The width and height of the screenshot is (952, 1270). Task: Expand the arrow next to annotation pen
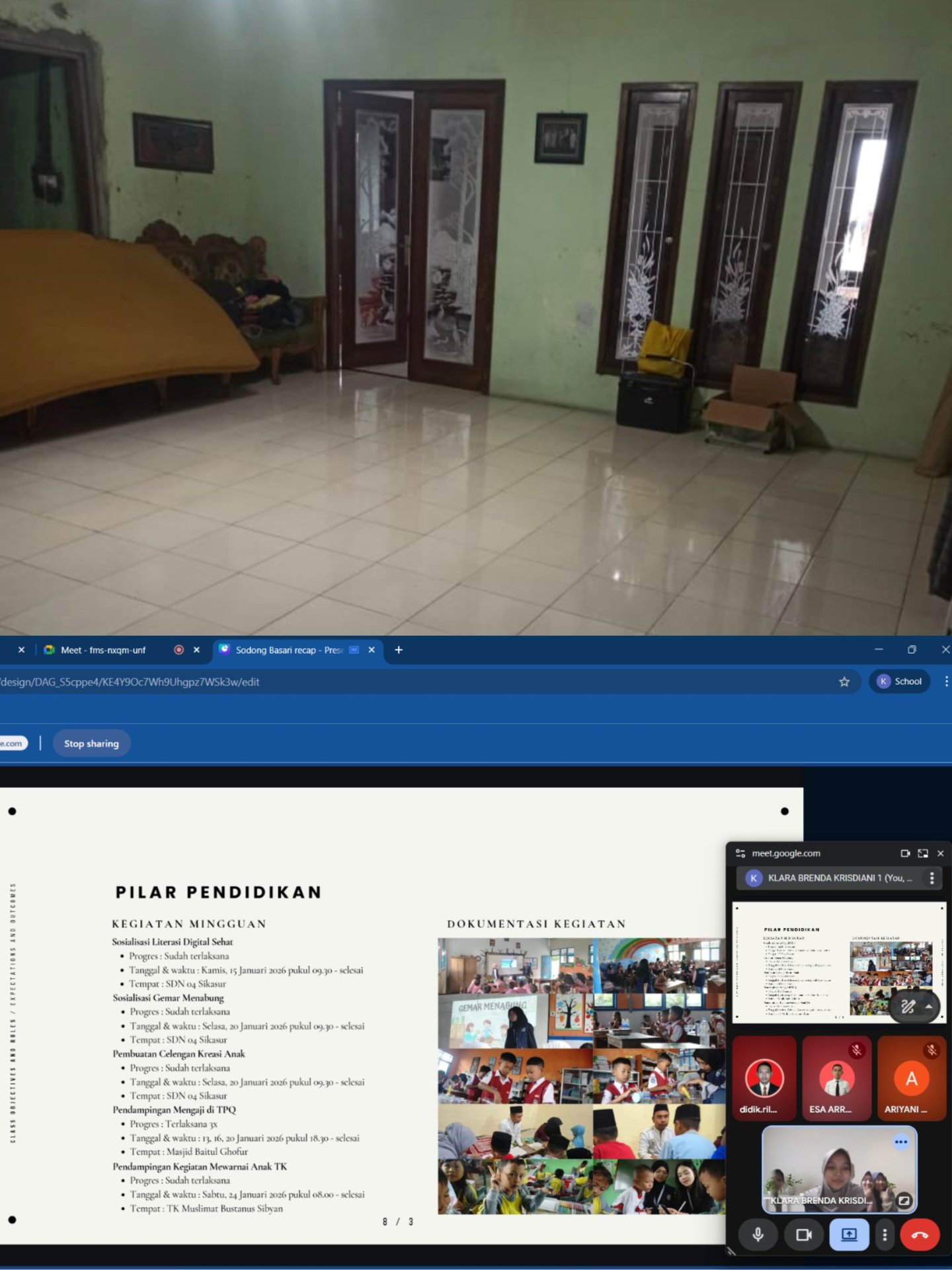[x=929, y=1007]
